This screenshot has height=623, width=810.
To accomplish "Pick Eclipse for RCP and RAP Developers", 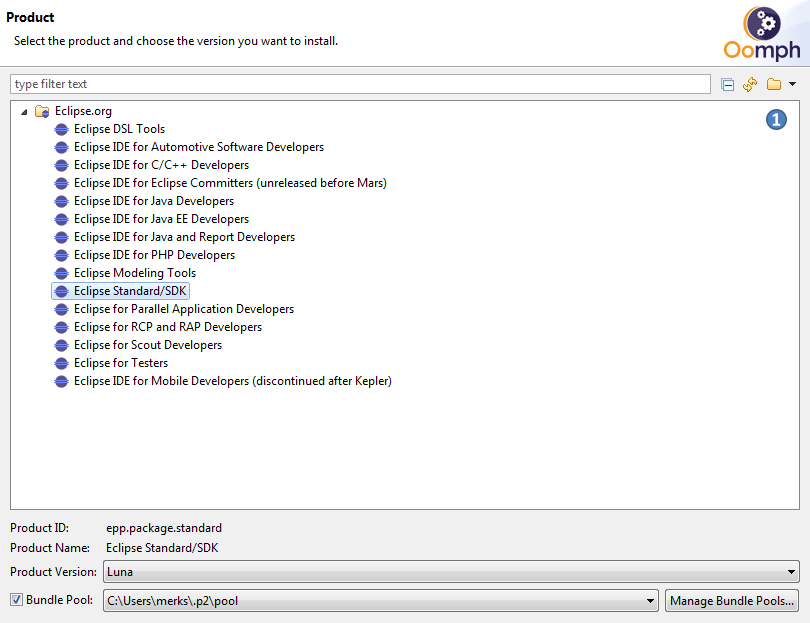I will click(x=167, y=327).
